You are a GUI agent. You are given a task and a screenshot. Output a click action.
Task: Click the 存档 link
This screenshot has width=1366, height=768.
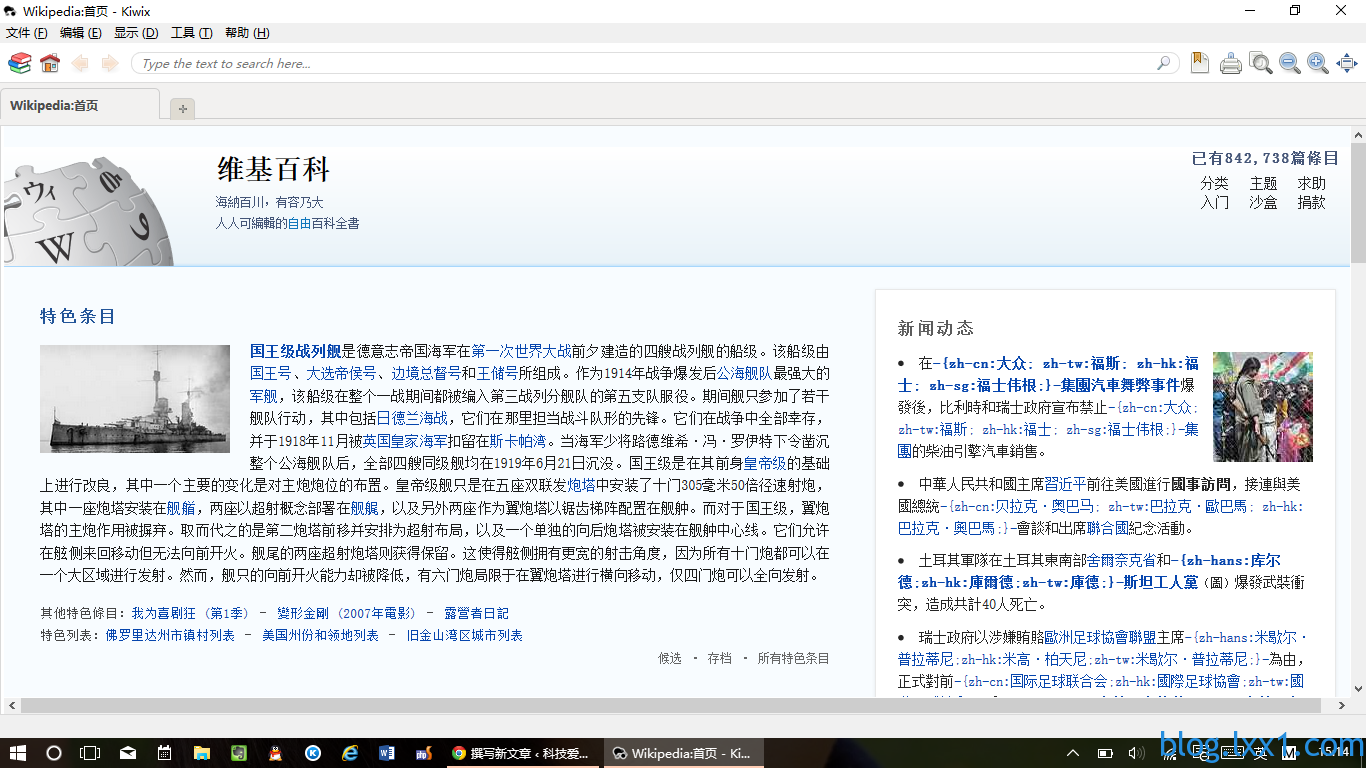coord(719,659)
